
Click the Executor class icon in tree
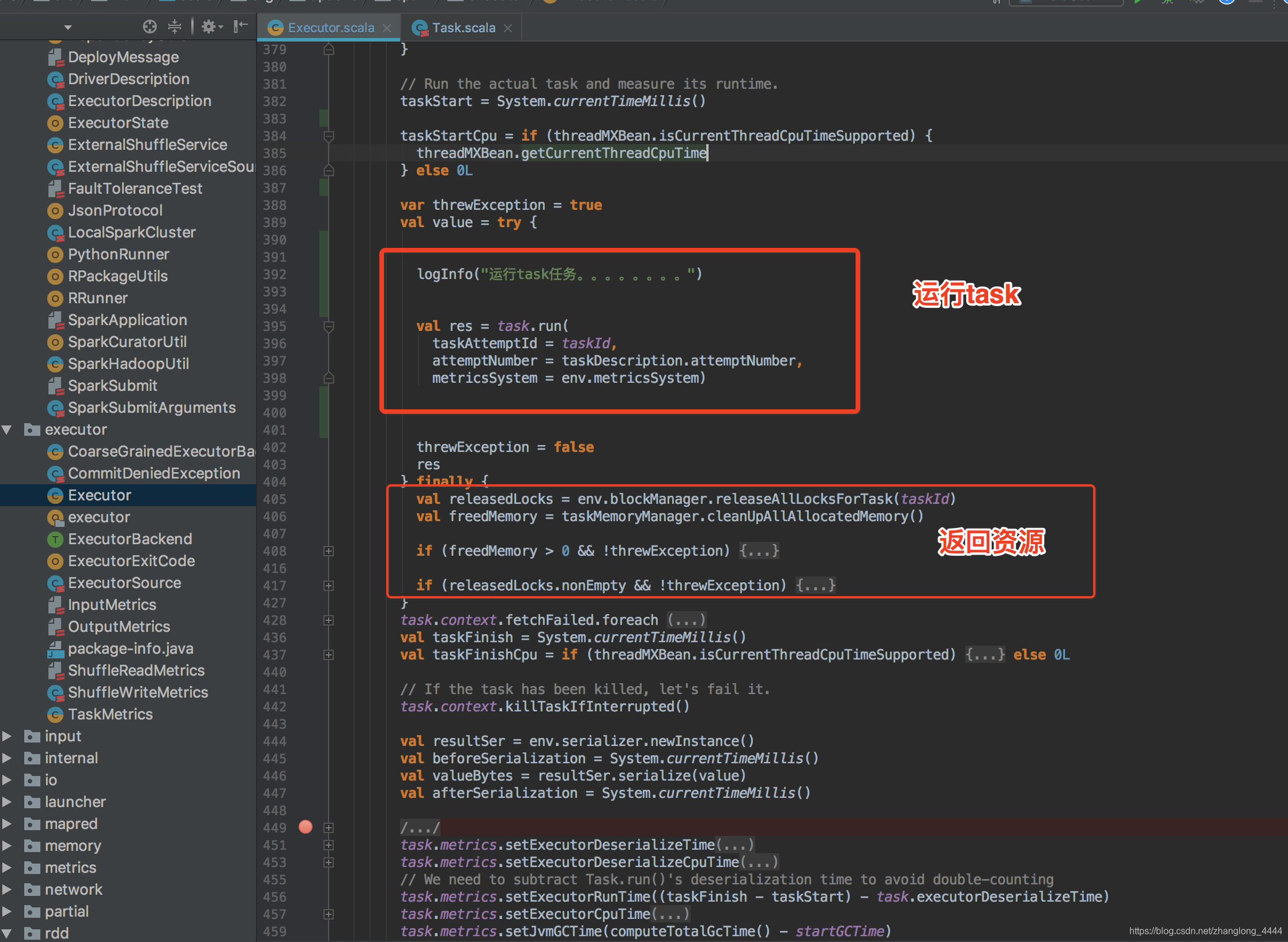55,495
